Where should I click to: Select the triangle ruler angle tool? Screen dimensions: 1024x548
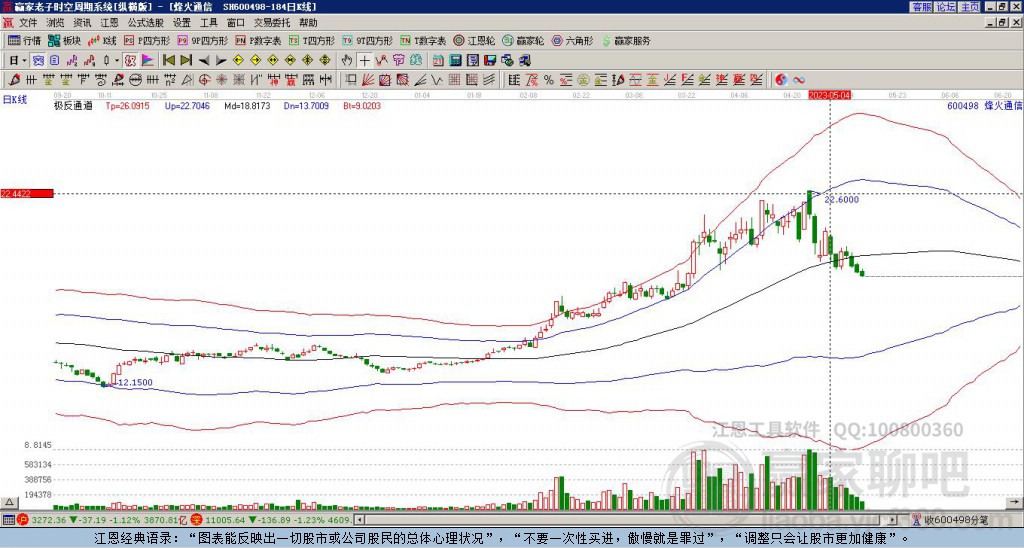[x=187, y=80]
